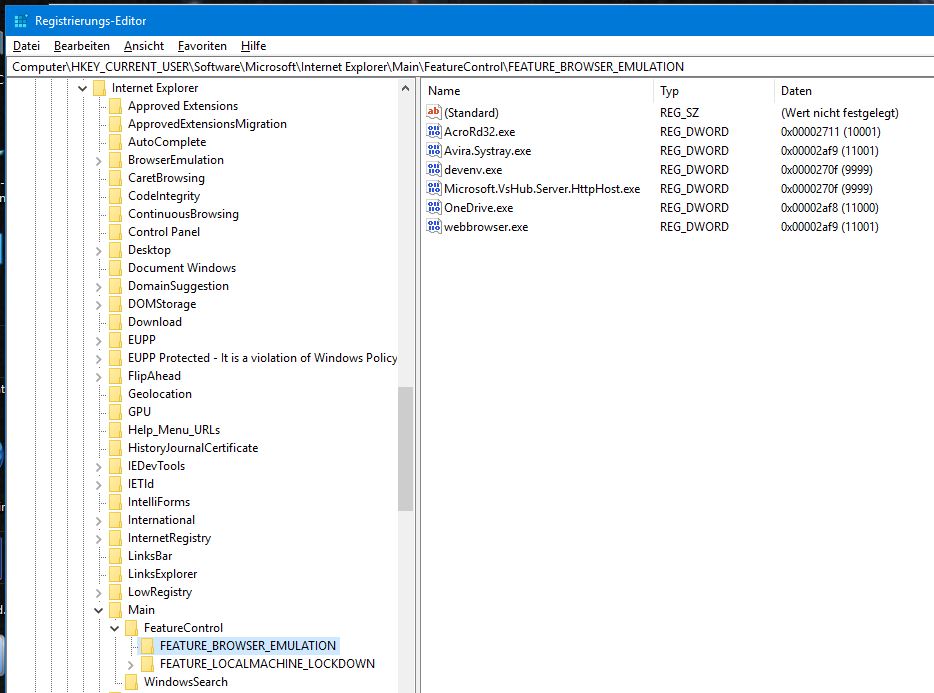Click the tree pane vertical scrollbar thumb
This screenshot has width=934, height=693.
coord(406,449)
